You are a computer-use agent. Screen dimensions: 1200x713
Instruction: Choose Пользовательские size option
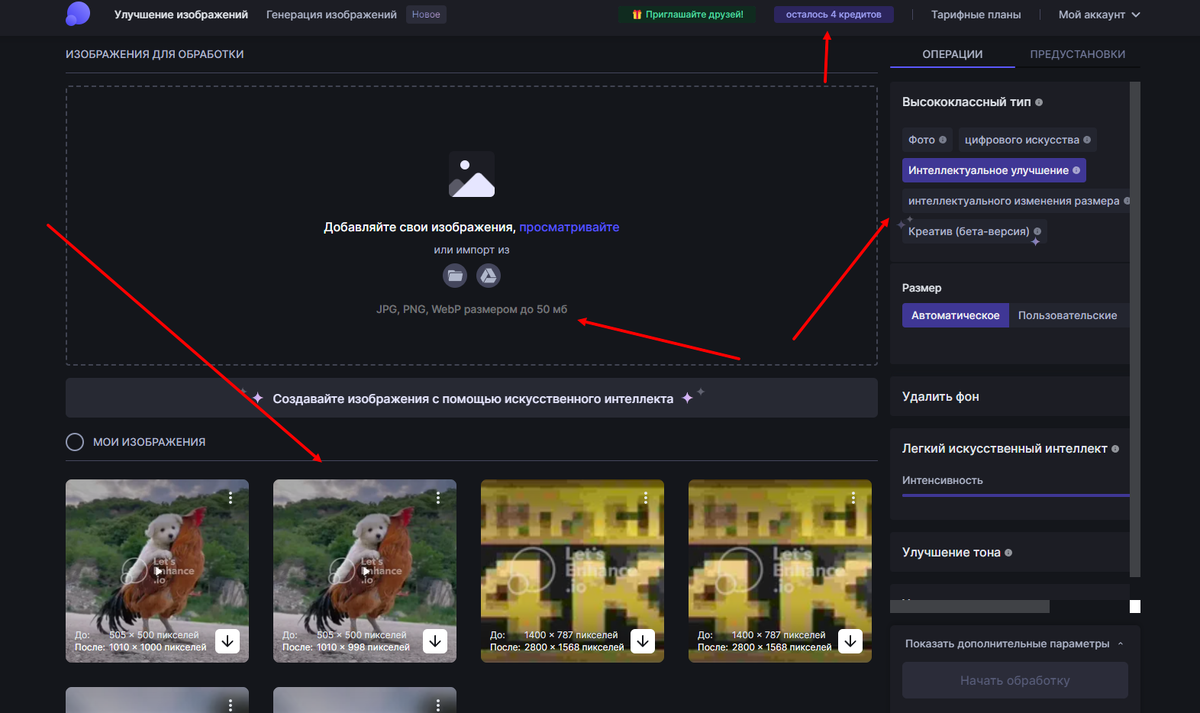1068,315
